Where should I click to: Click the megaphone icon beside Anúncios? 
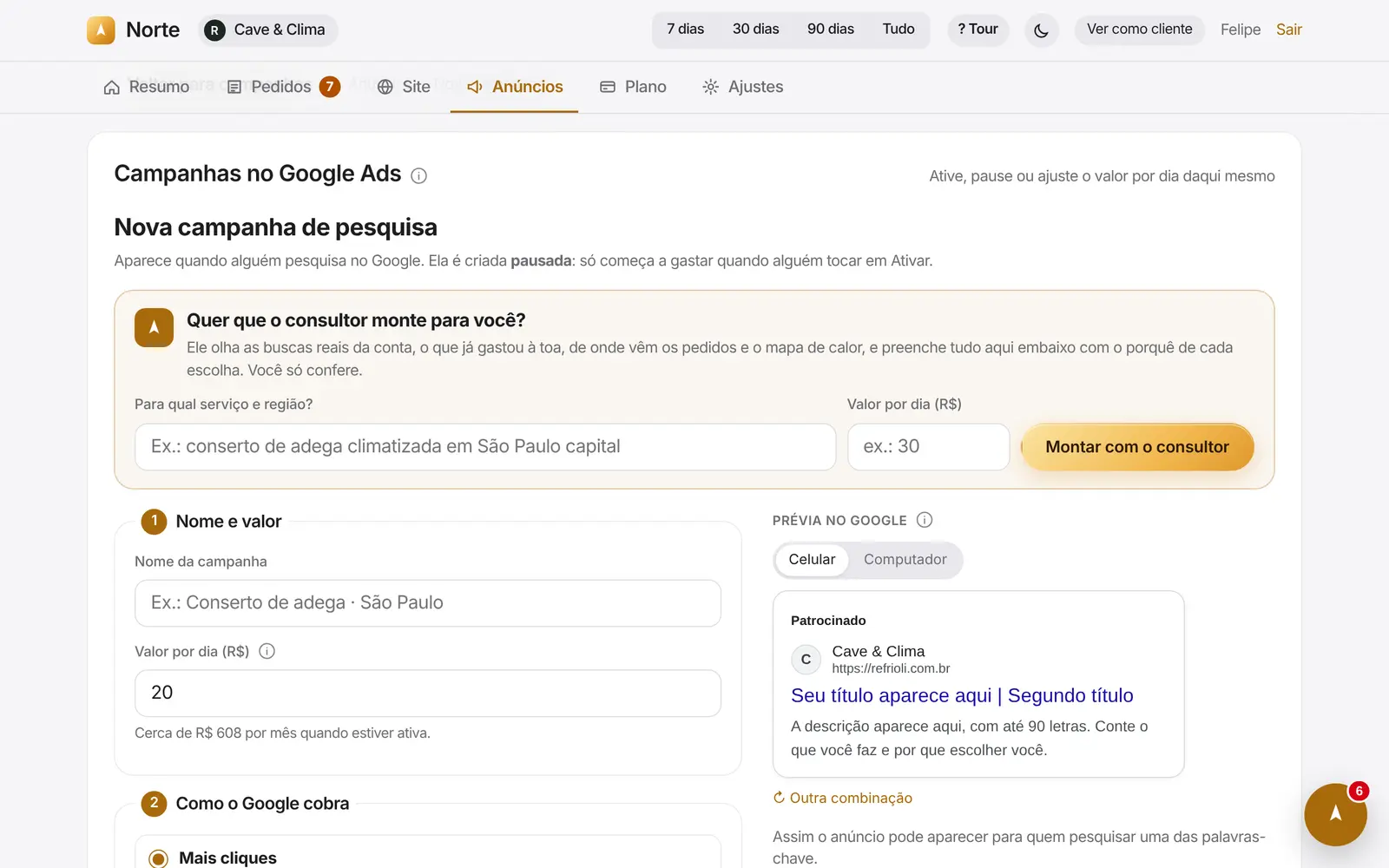click(x=475, y=87)
